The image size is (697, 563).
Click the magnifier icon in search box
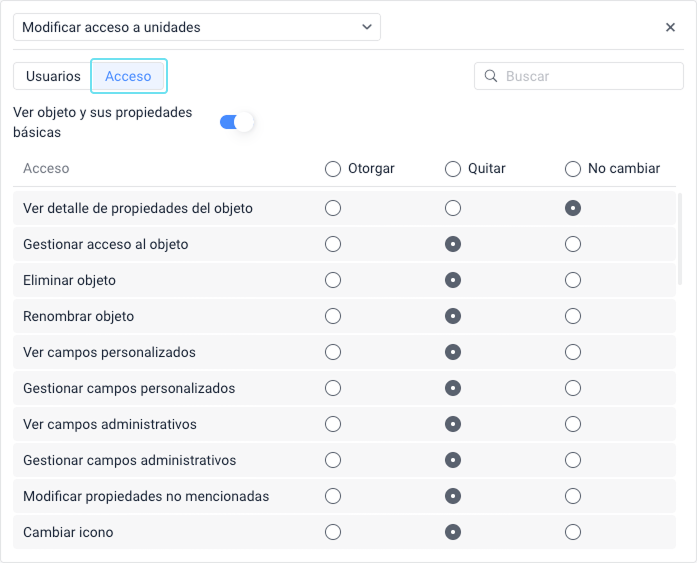click(x=491, y=76)
